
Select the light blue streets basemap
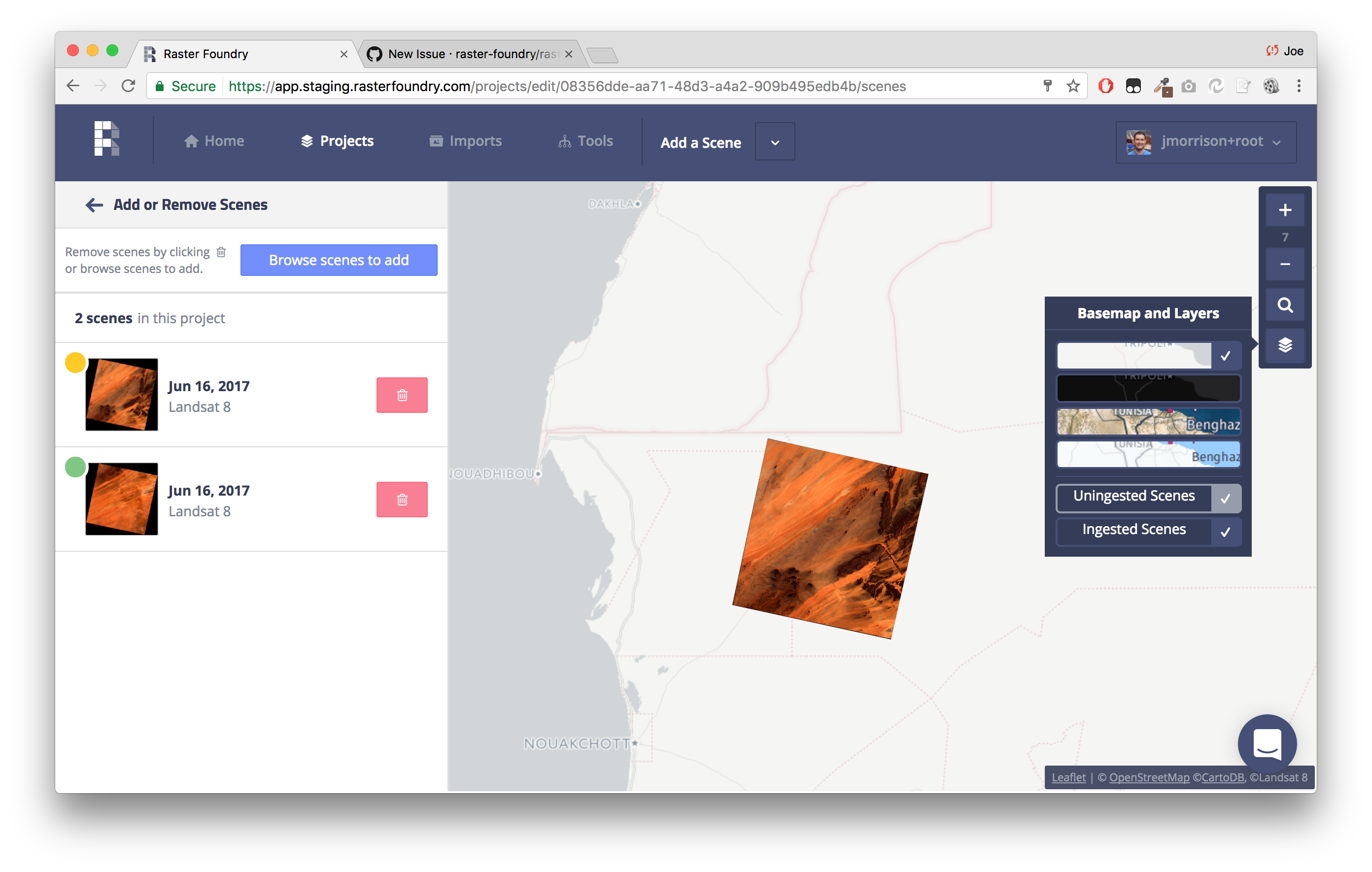click(x=1148, y=455)
